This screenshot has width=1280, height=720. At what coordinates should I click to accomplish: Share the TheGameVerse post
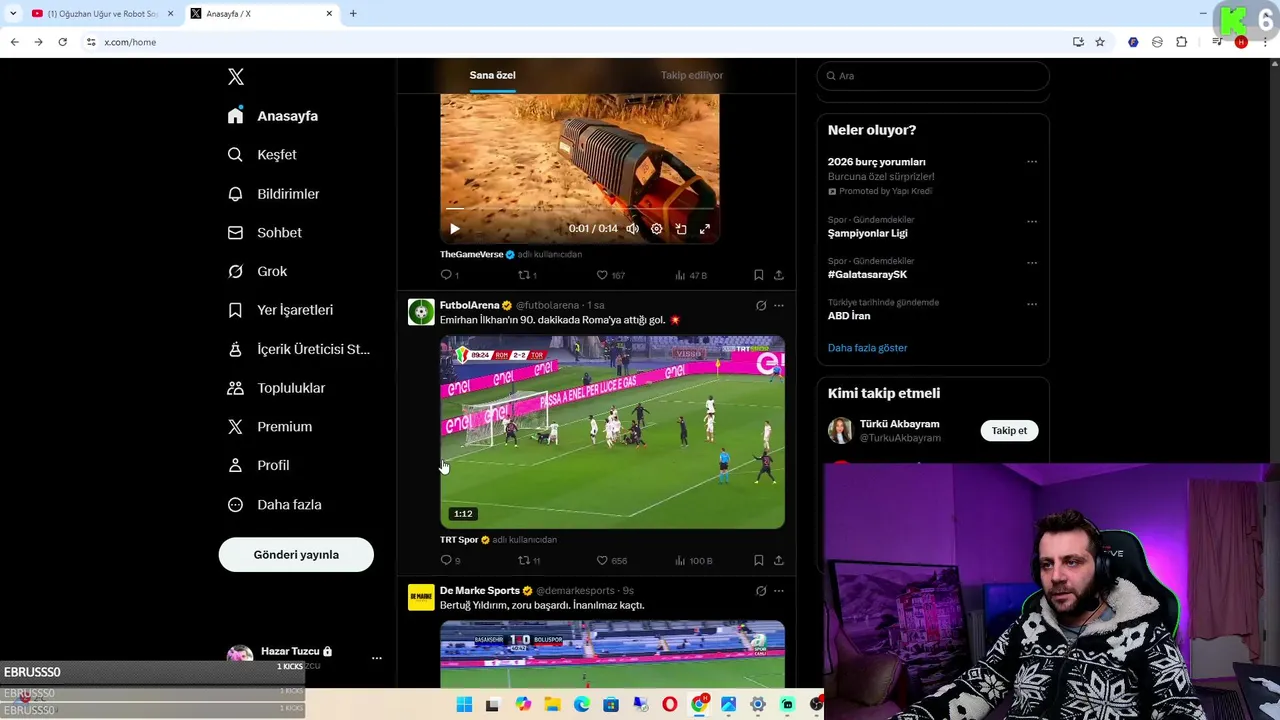click(x=779, y=275)
